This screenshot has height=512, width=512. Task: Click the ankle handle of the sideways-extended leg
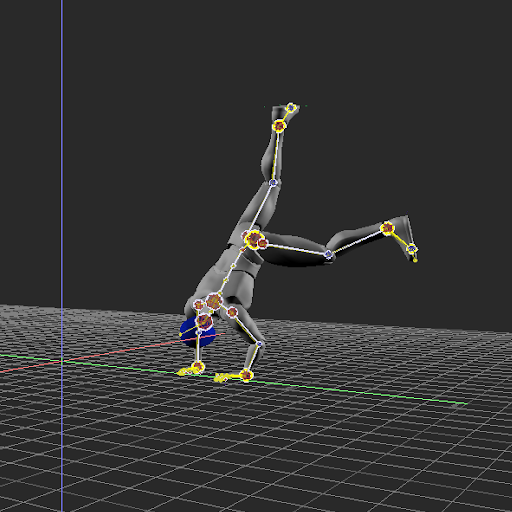[387, 228]
